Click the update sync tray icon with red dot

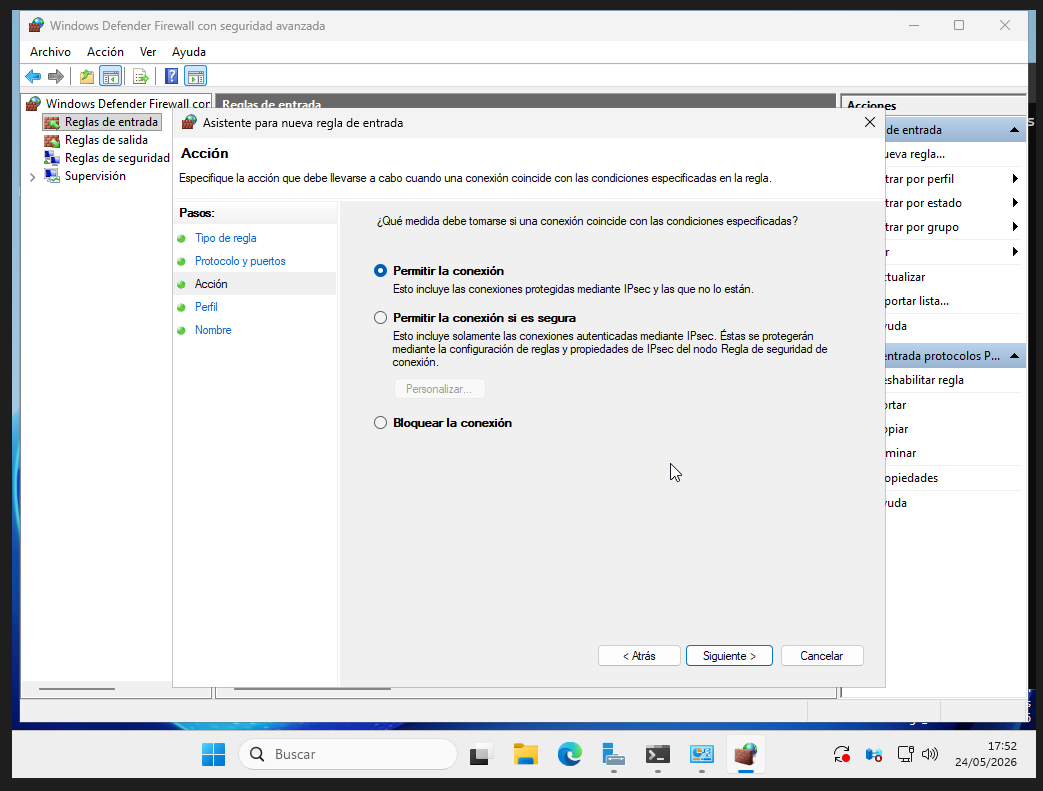click(842, 754)
